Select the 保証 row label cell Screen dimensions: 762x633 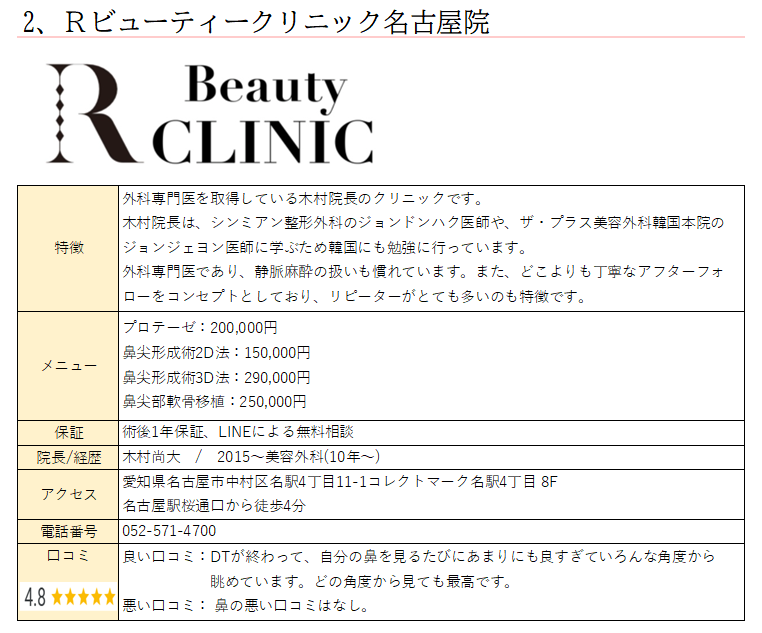pos(68,432)
